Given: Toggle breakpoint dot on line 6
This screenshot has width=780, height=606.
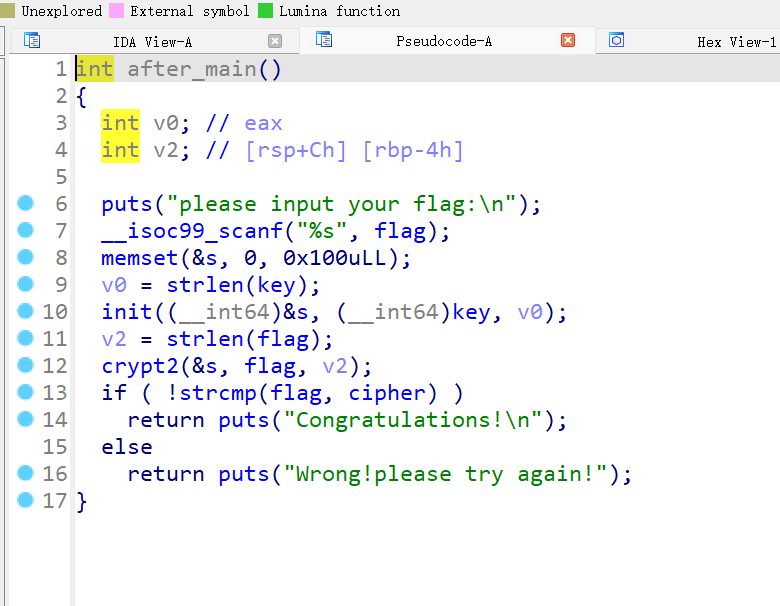Looking at the screenshot, I should [25, 203].
